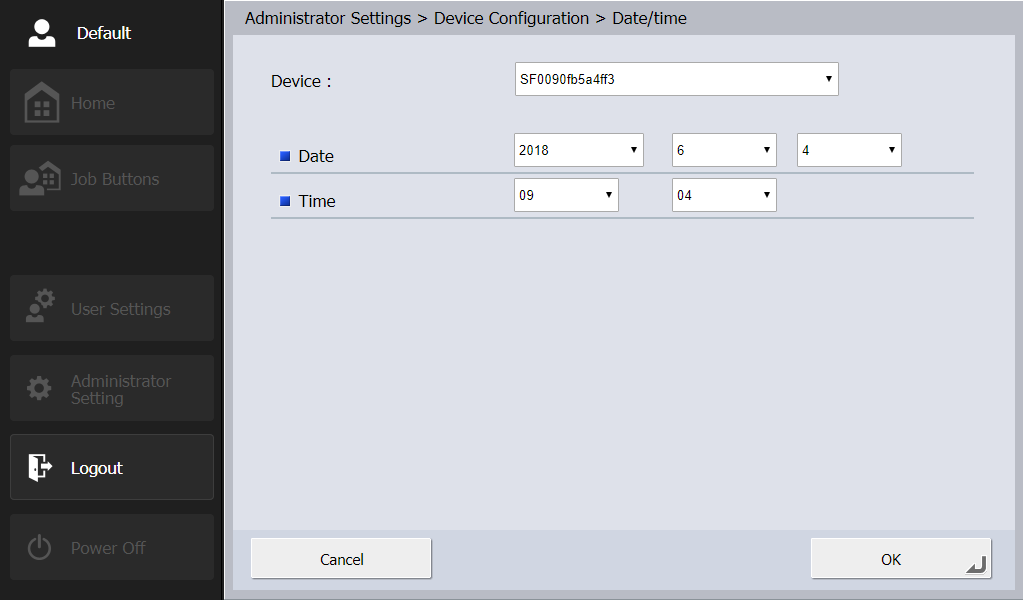The image size is (1023, 600).
Task: Expand the day dropdown showing 4
Action: [849, 150]
